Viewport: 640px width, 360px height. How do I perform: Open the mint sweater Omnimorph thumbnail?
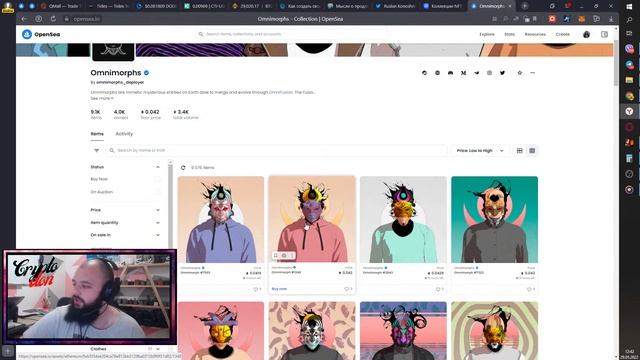click(403, 220)
